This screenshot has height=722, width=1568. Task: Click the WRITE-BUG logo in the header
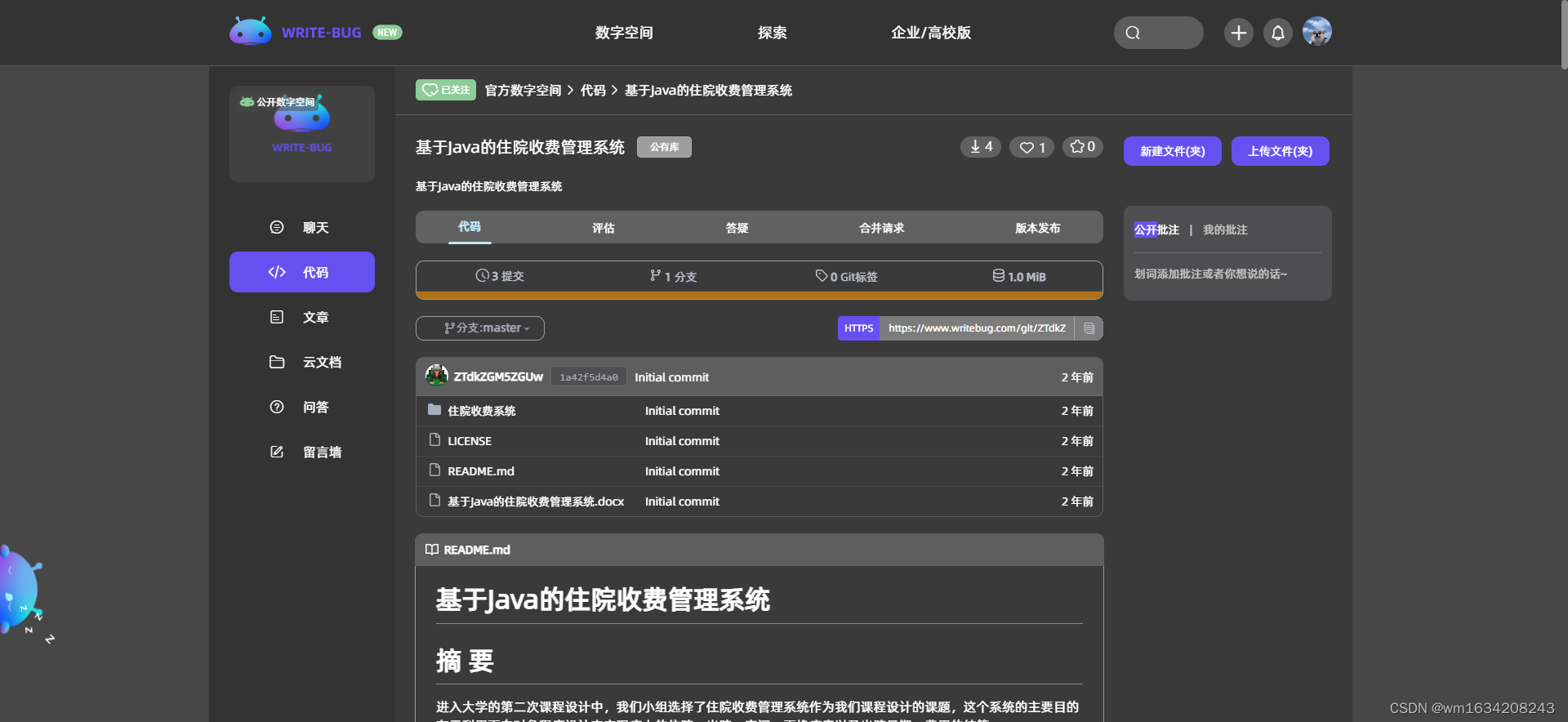[296, 32]
